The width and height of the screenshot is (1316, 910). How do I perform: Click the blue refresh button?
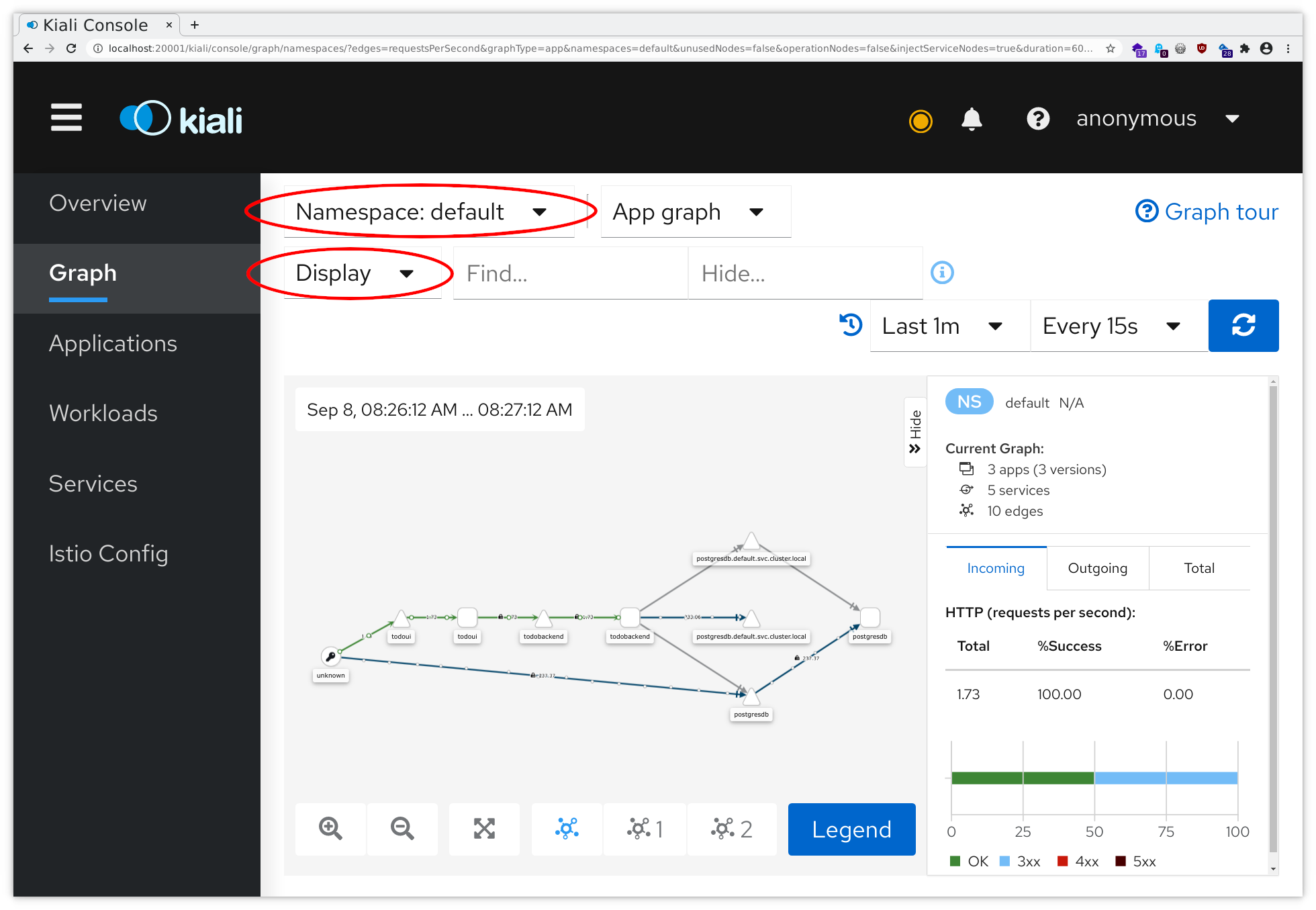point(1243,326)
